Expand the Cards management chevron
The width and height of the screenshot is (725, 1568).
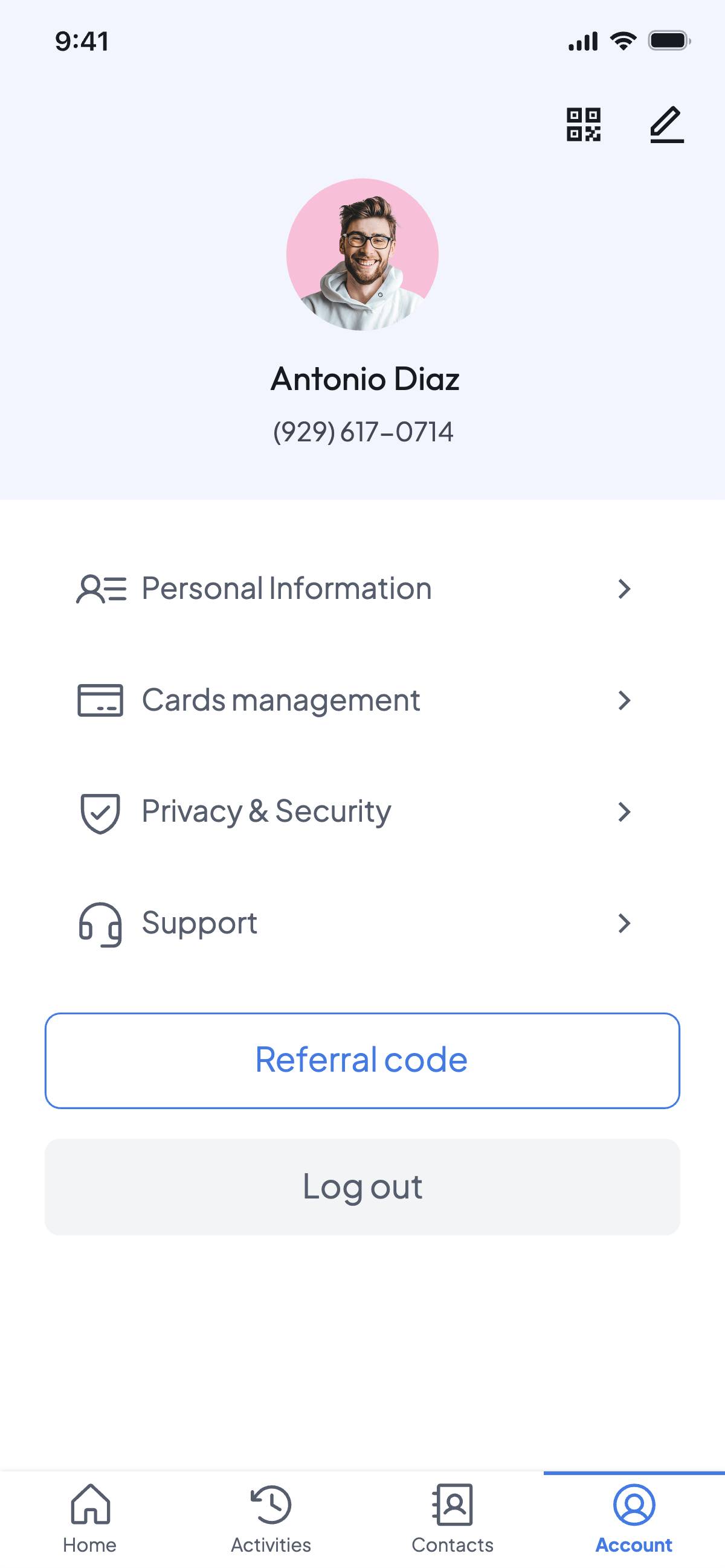click(x=624, y=700)
